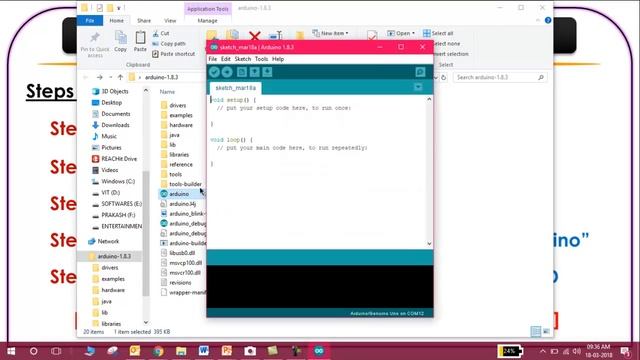Viewport: 640px width, 360px height.
Task: Click Explorer Help question mark icon
Action: [x=548, y=20]
